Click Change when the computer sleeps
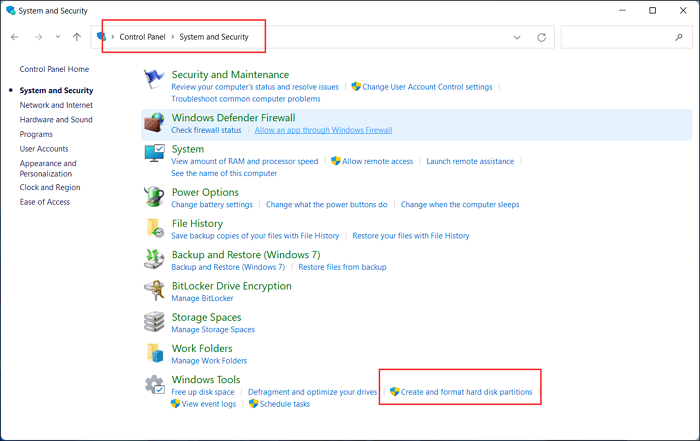Image resolution: width=700 pixels, height=441 pixels. point(460,205)
